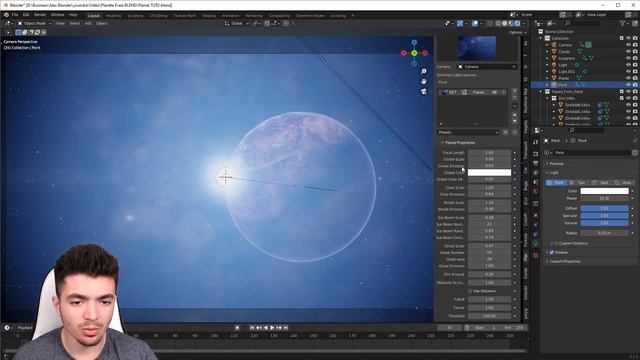The image size is (640, 360).
Task: Open viewport Options dropdown
Action: click(517, 32)
